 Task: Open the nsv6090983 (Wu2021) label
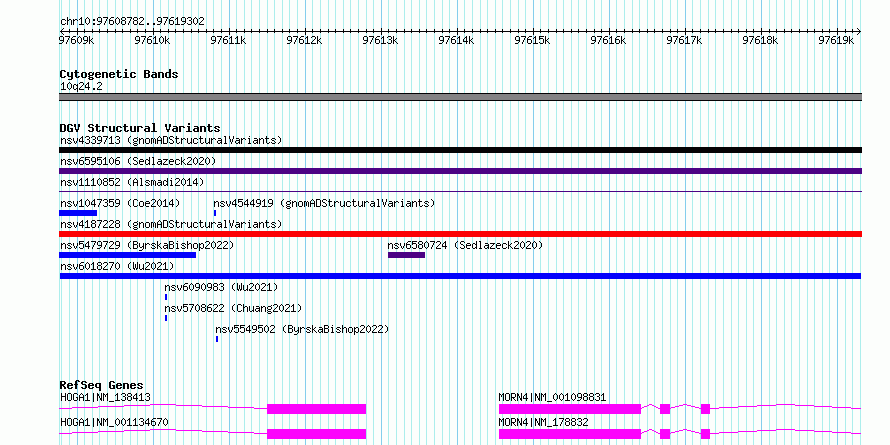221,287
